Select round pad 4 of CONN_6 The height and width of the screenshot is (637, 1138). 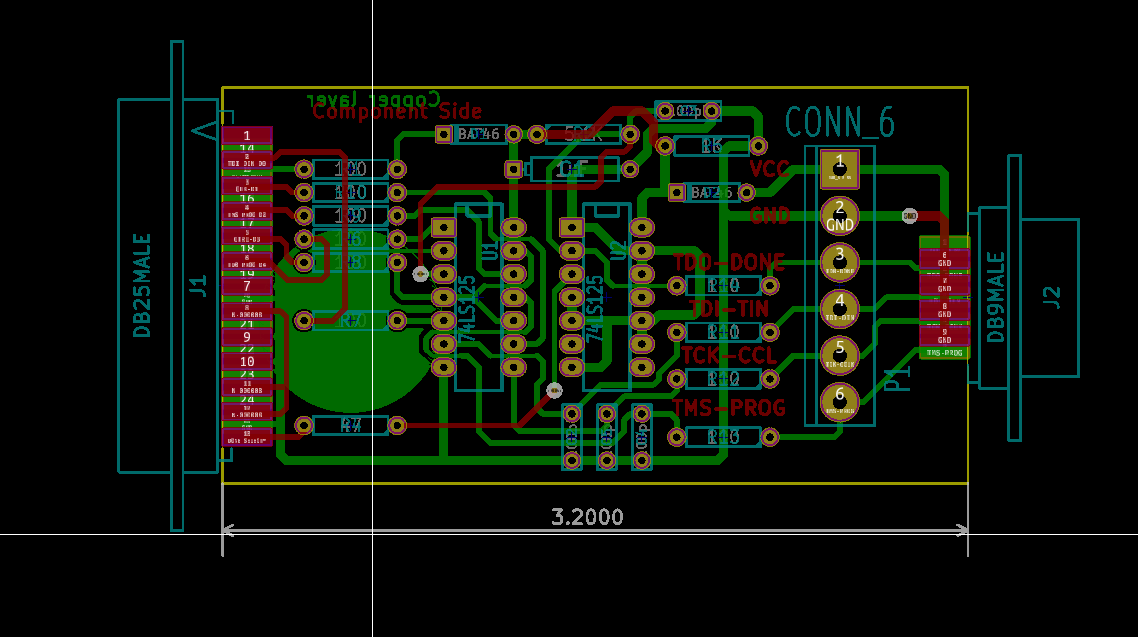click(840, 309)
